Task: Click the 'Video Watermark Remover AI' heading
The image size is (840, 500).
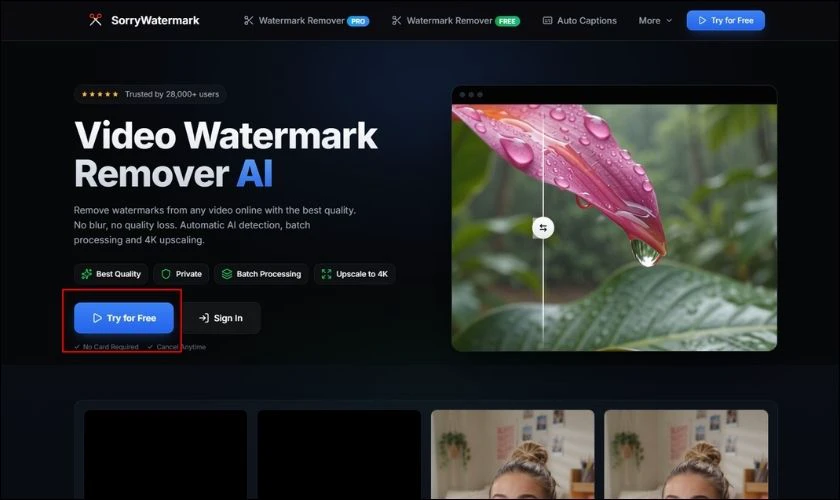Action: (226, 154)
